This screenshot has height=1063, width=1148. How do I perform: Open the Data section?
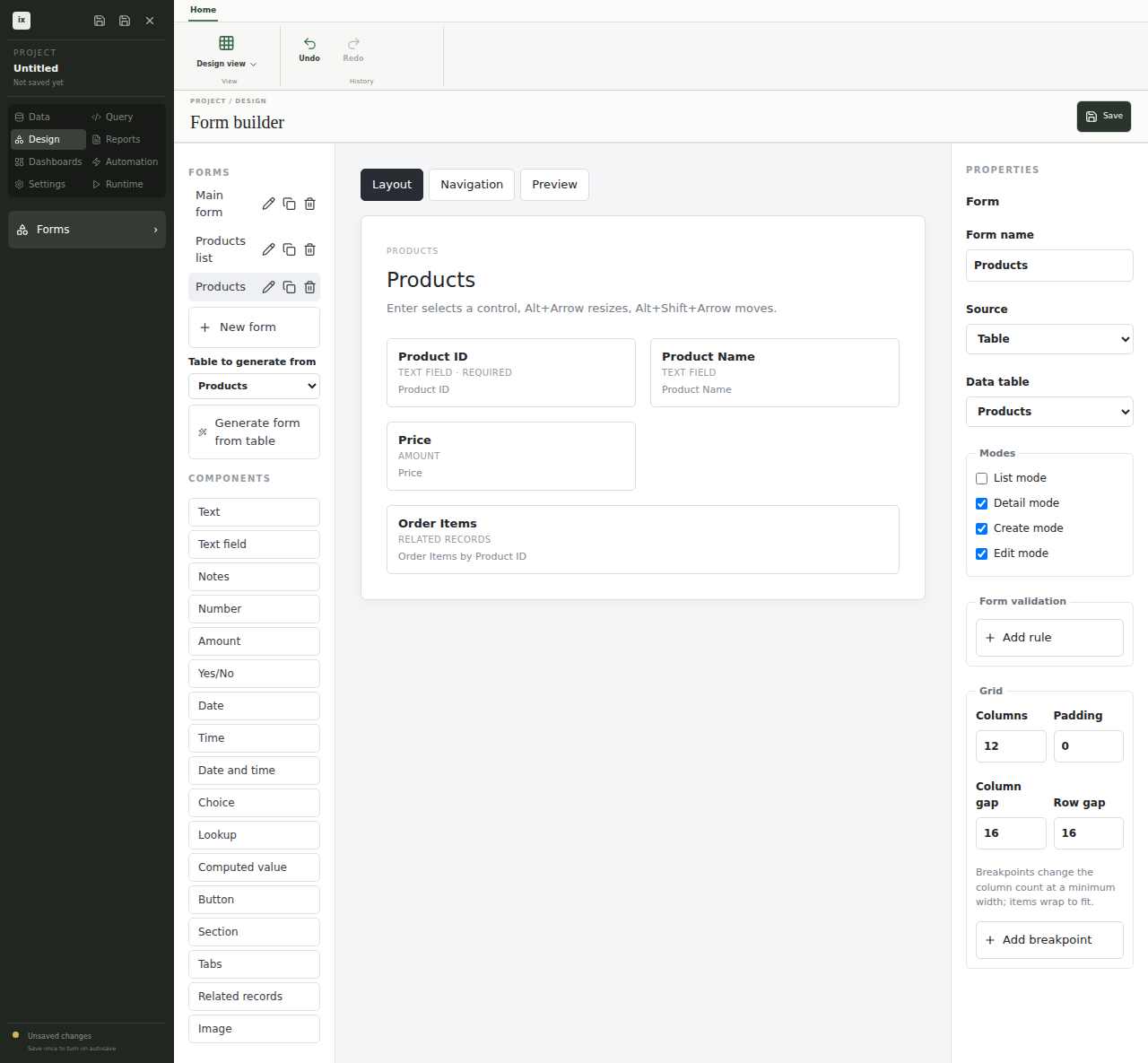(x=48, y=117)
